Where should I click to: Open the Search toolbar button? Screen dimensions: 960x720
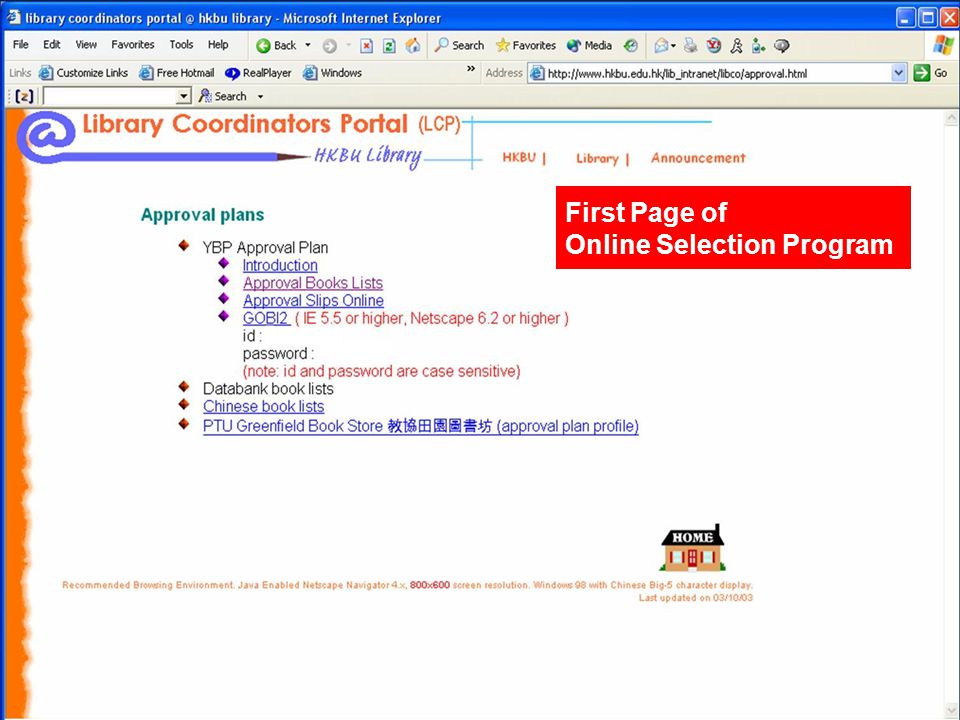pyautogui.click(x=459, y=45)
